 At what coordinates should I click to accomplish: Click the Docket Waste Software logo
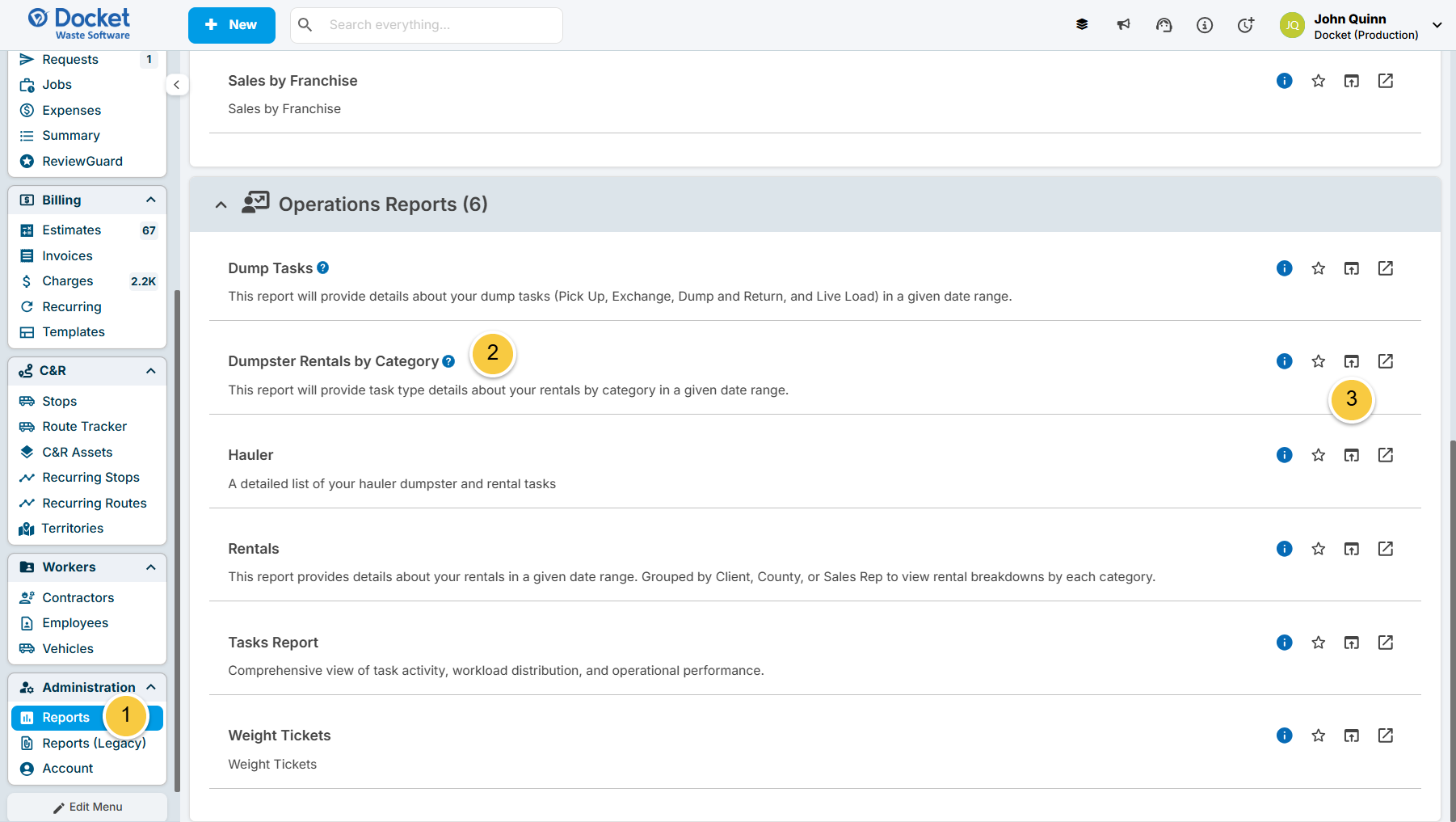tap(79, 24)
